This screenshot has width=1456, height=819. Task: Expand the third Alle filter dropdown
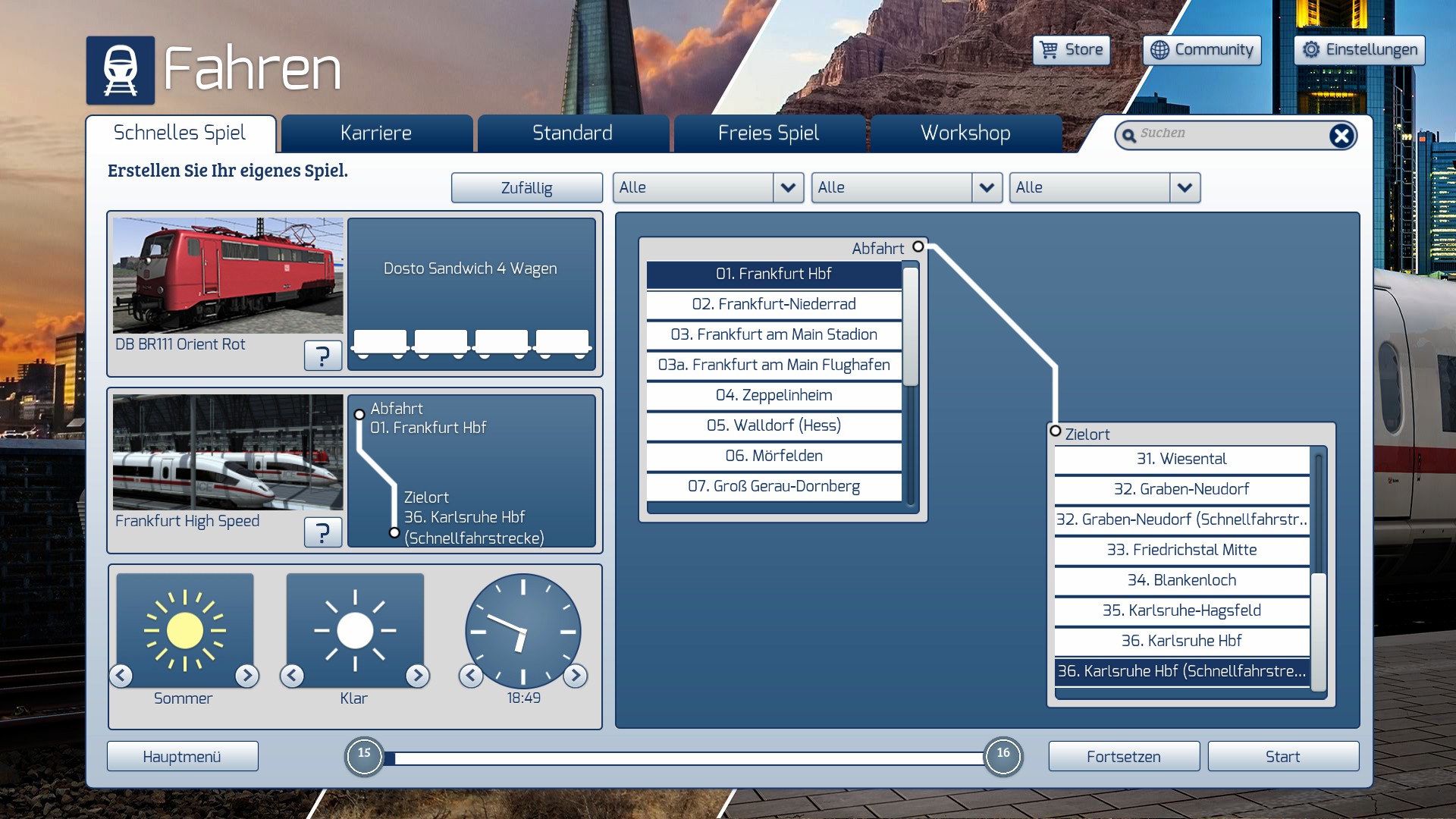click(x=1185, y=187)
